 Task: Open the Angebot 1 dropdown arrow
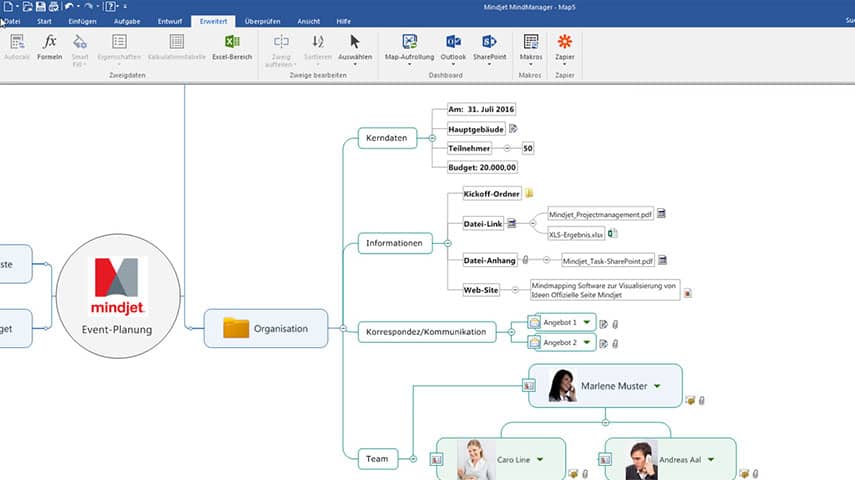tap(587, 322)
